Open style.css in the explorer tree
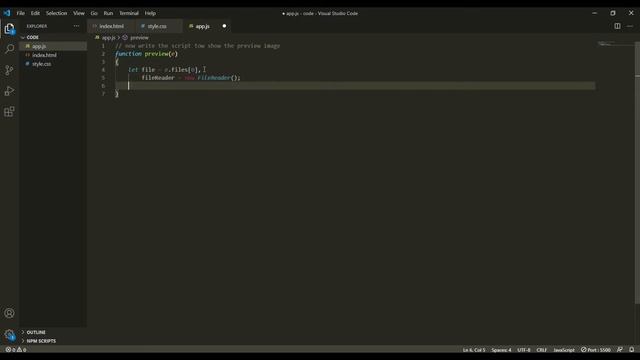The image size is (640, 360). (53, 64)
